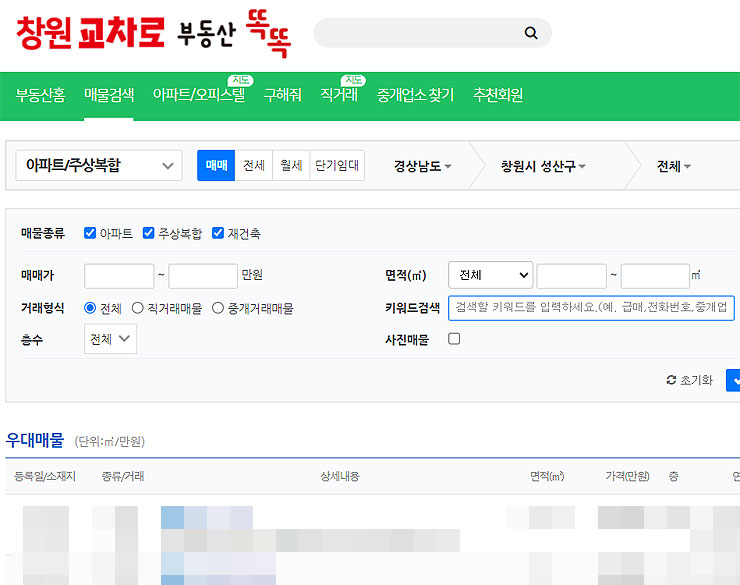
Task: Click the minimum 면적 input field
Action: tap(572, 276)
